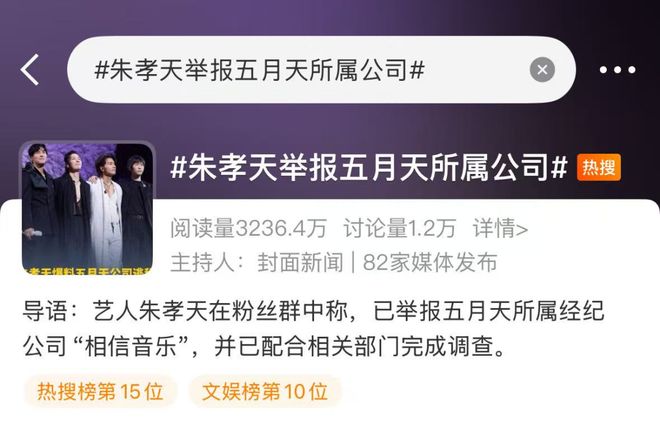
Task: Select the 讨论量1.2万 discussion count
Action: tap(400, 228)
